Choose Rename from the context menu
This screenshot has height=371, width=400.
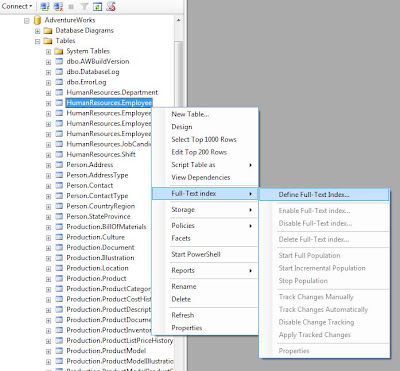(205, 287)
